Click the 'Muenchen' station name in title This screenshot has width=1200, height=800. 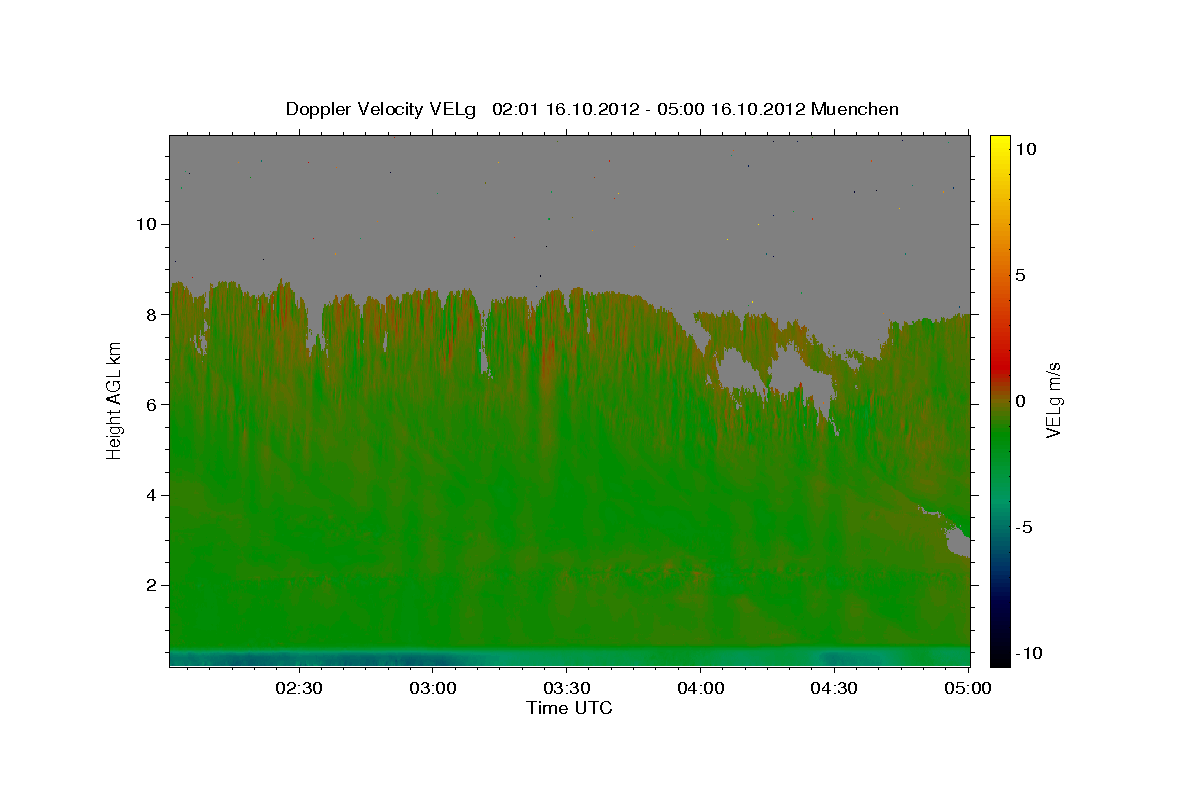coord(855,109)
